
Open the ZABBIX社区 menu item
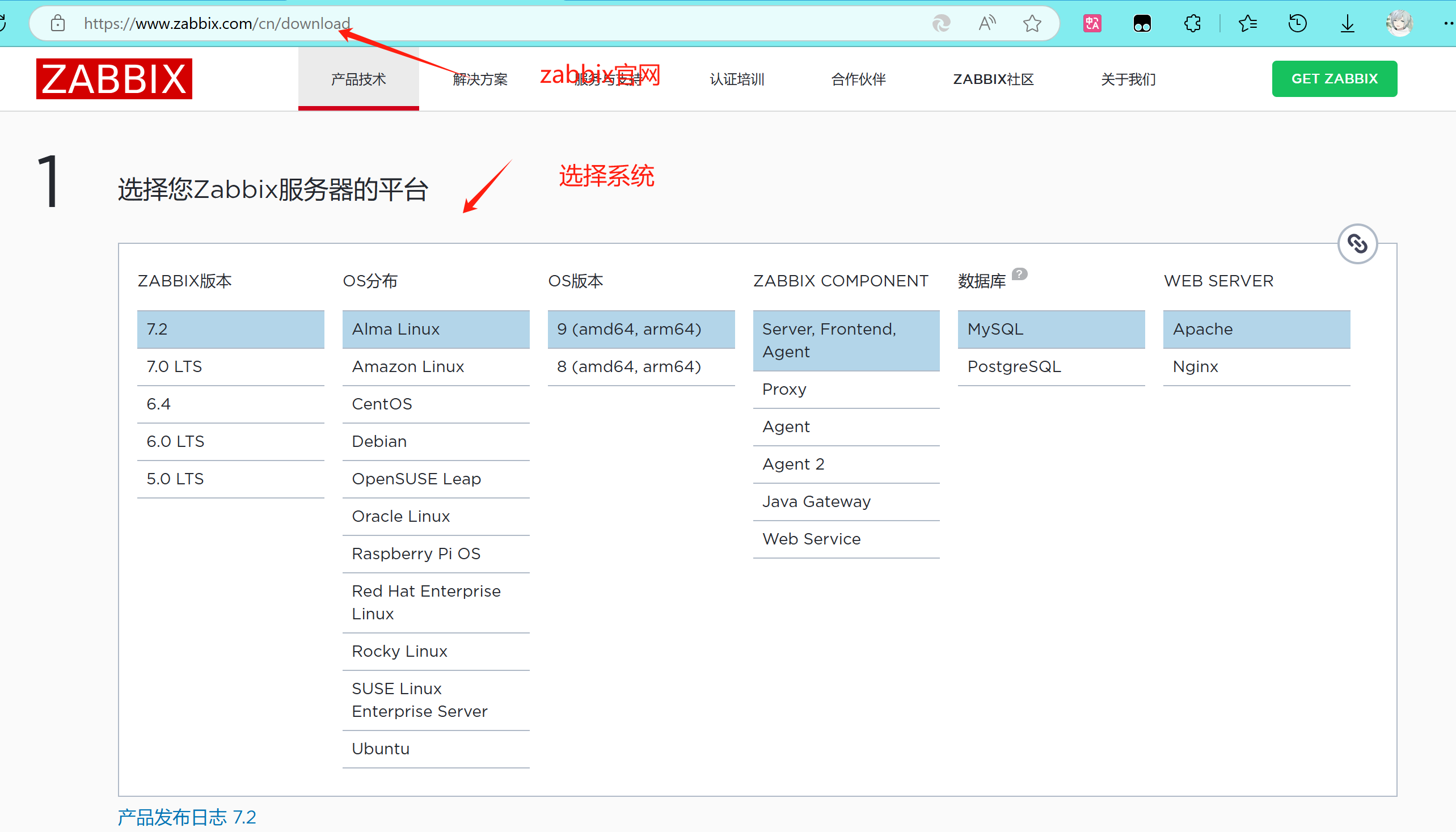click(993, 79)
